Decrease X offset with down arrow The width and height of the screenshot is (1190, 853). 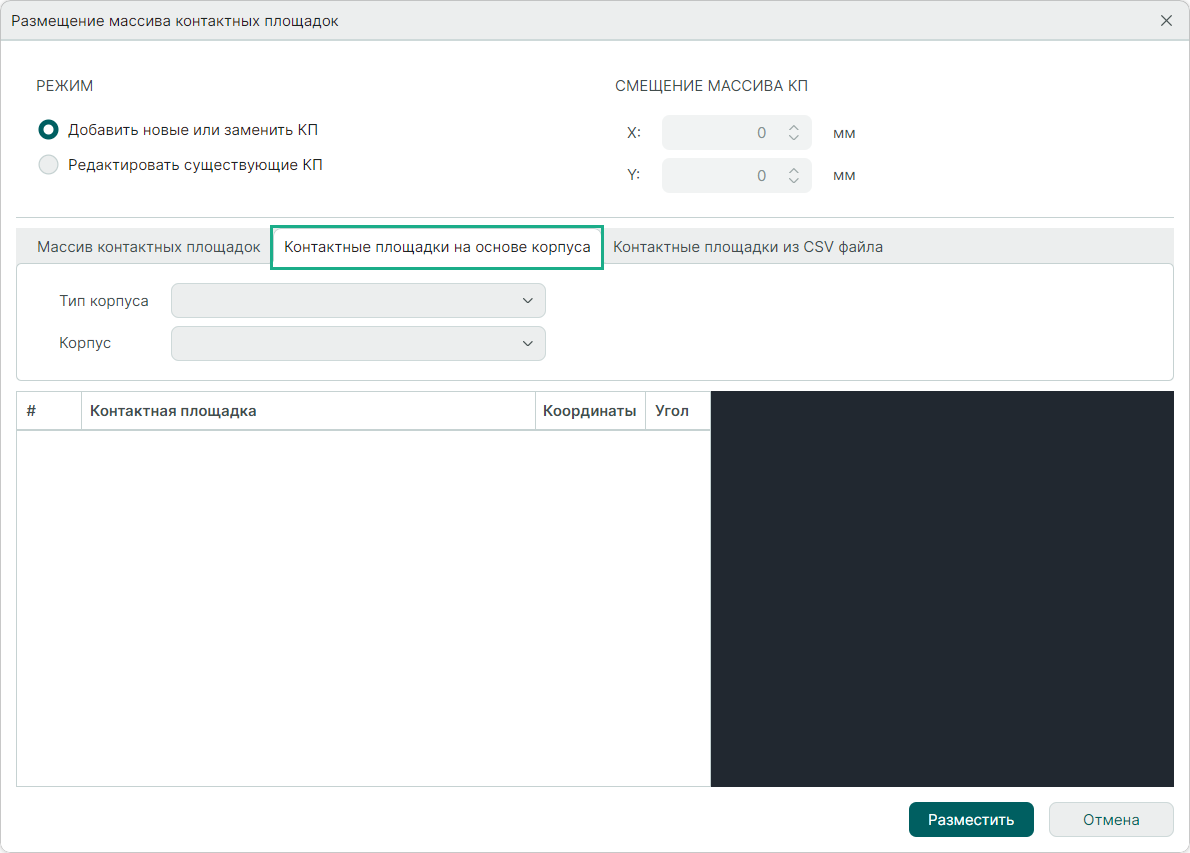click(x=794, y=139)
